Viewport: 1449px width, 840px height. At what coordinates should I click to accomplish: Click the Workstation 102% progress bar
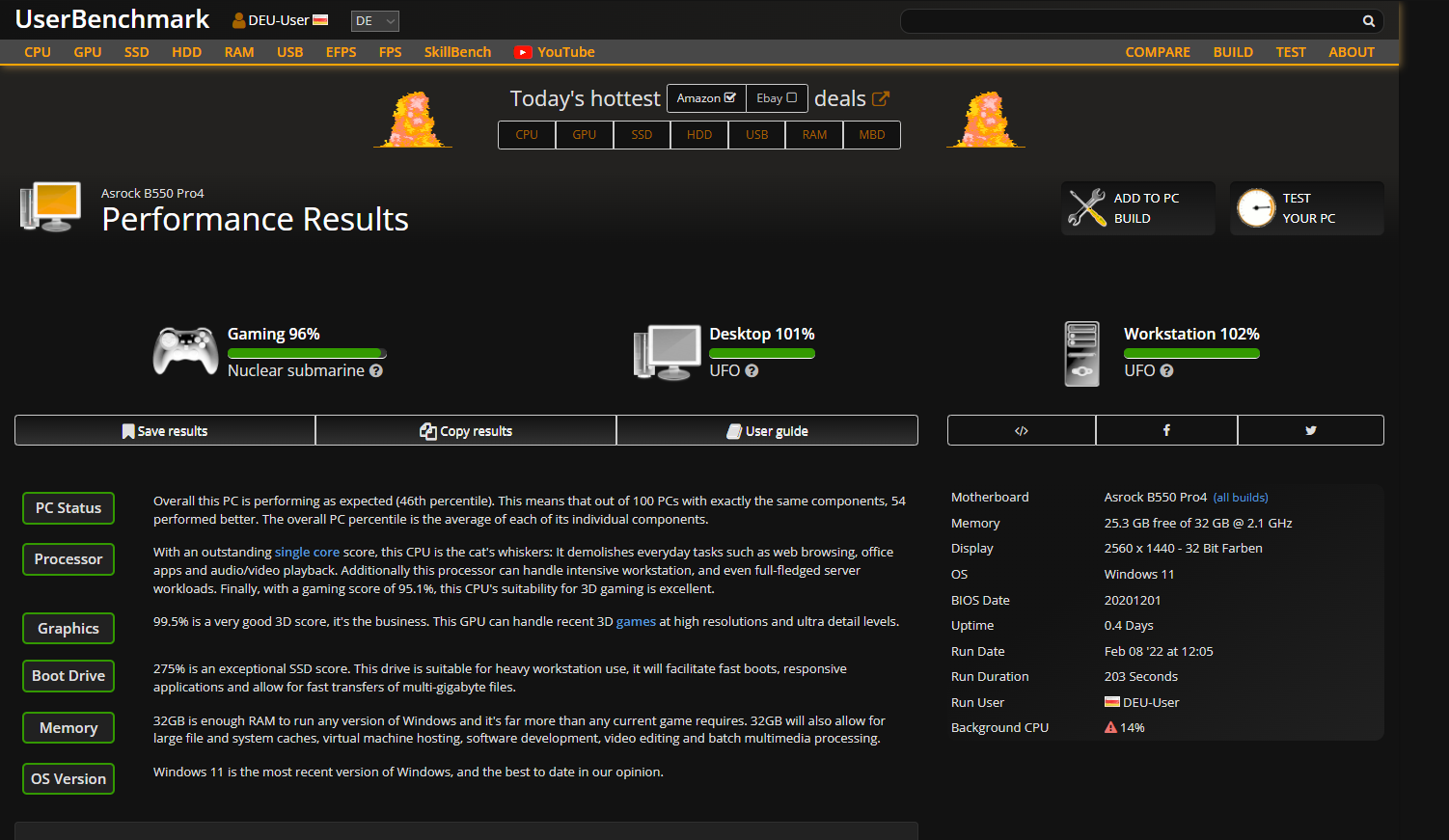tap(1191, 354)
